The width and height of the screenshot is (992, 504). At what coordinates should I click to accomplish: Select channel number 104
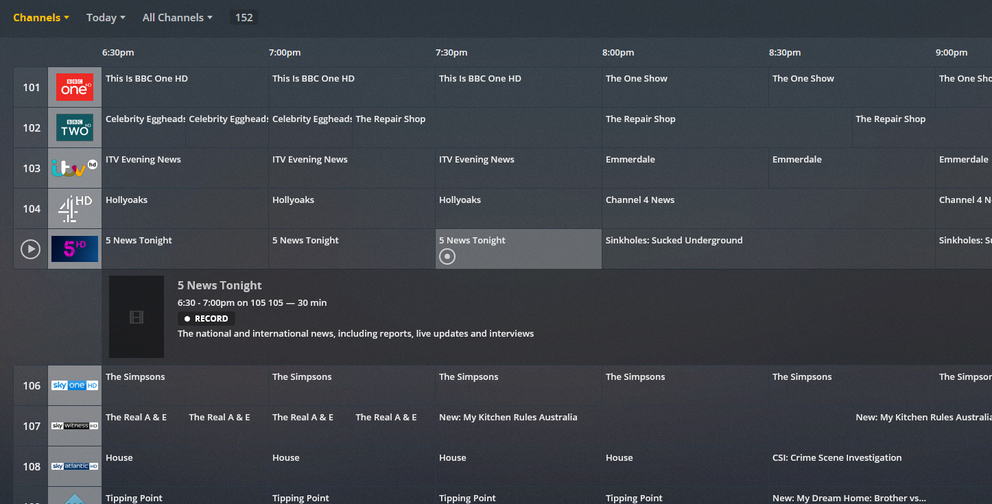tap(31, 209)
